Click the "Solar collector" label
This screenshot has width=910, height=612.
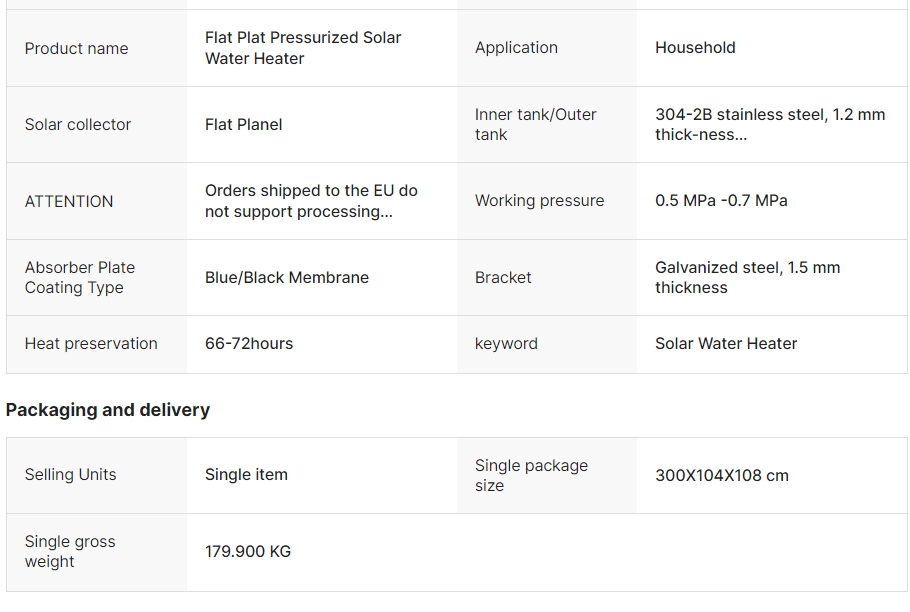tap(78, 124)
